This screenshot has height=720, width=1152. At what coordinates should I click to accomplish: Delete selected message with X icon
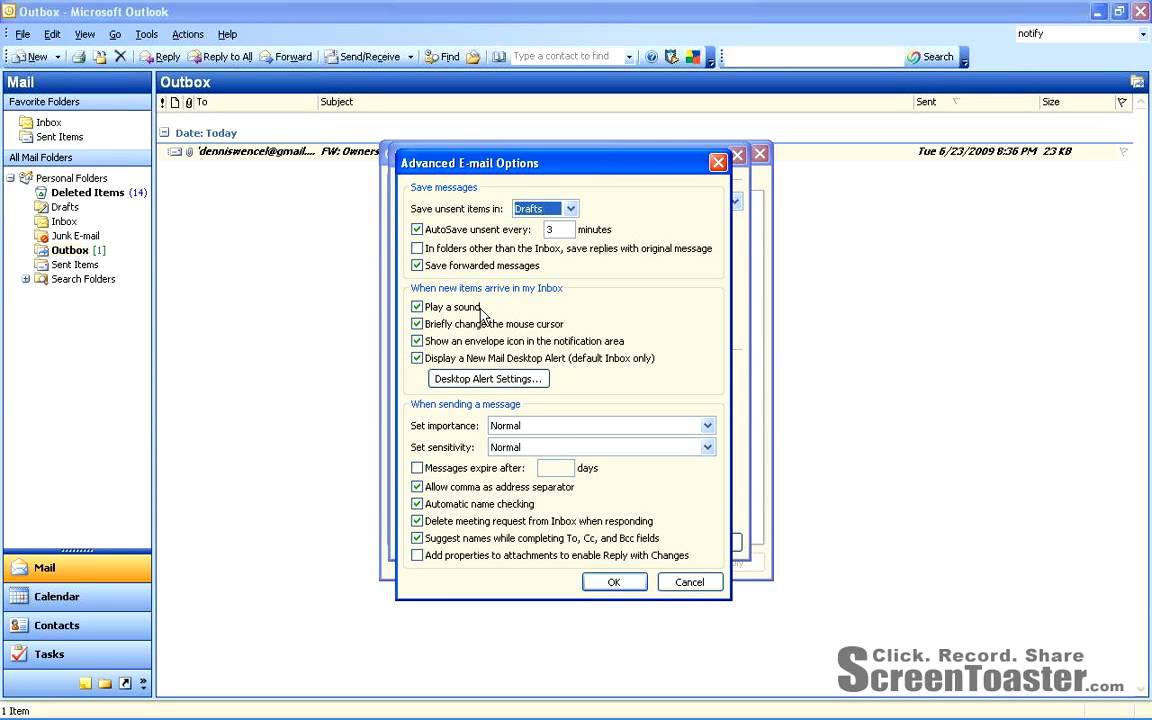pos(120,57)
